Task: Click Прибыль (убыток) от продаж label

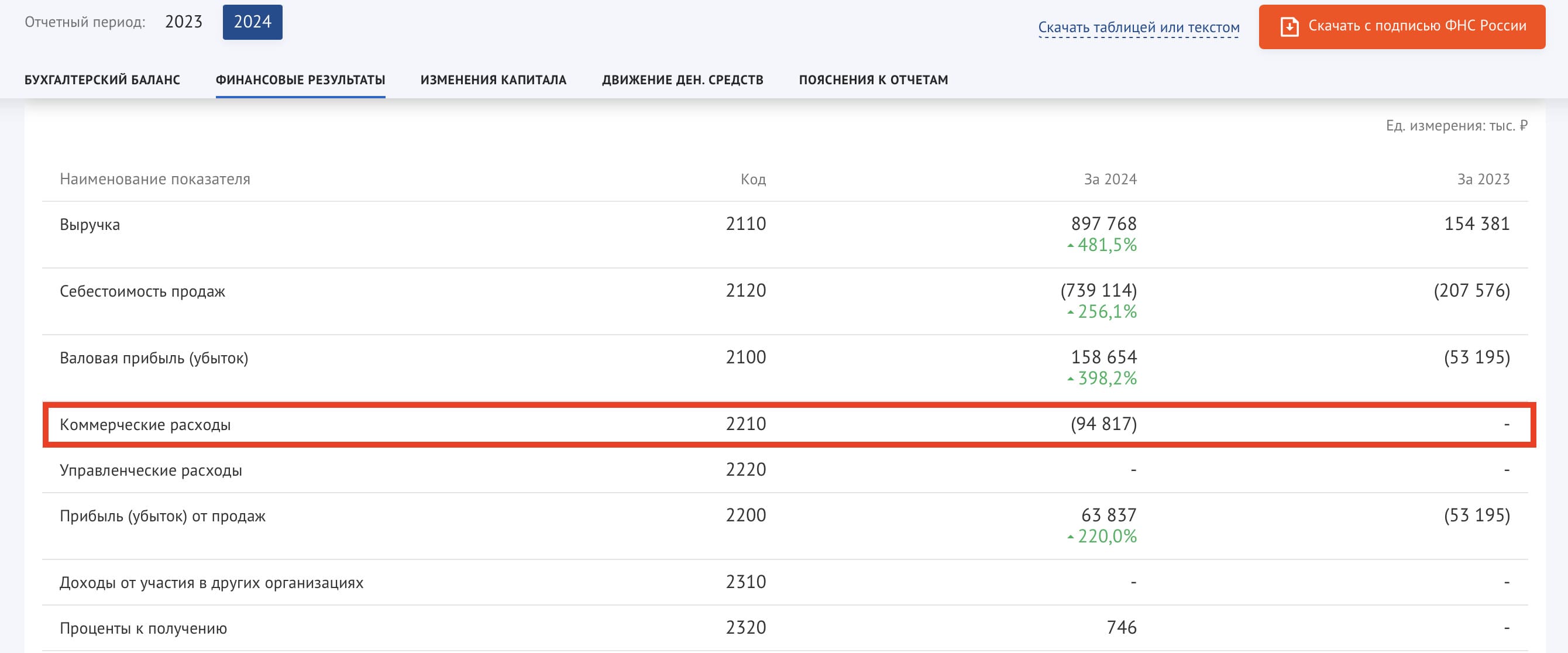Action: coord(163,516)
